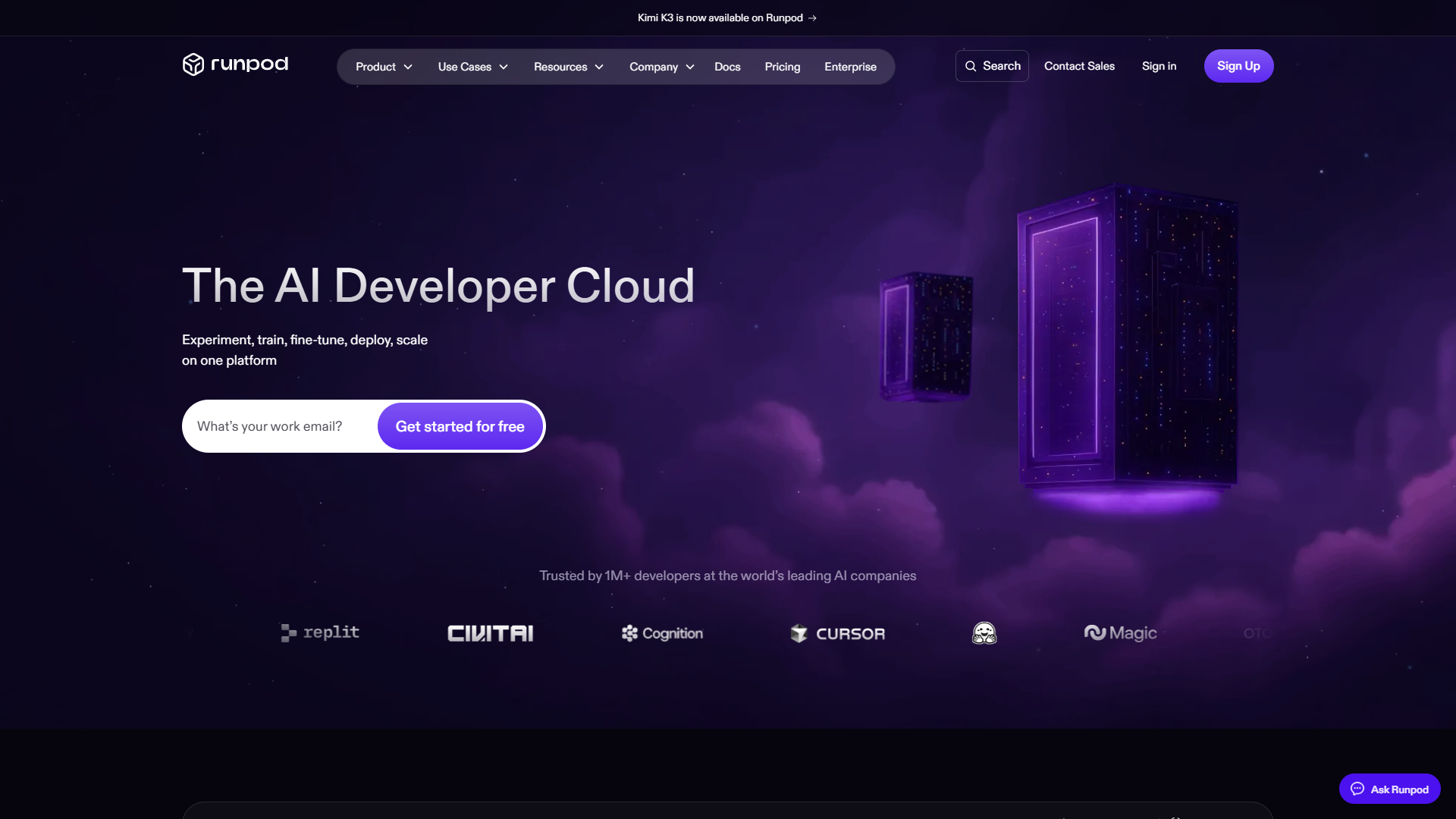Click the Magic logo
The image size is (1456, 819).
coord(1121,632)
